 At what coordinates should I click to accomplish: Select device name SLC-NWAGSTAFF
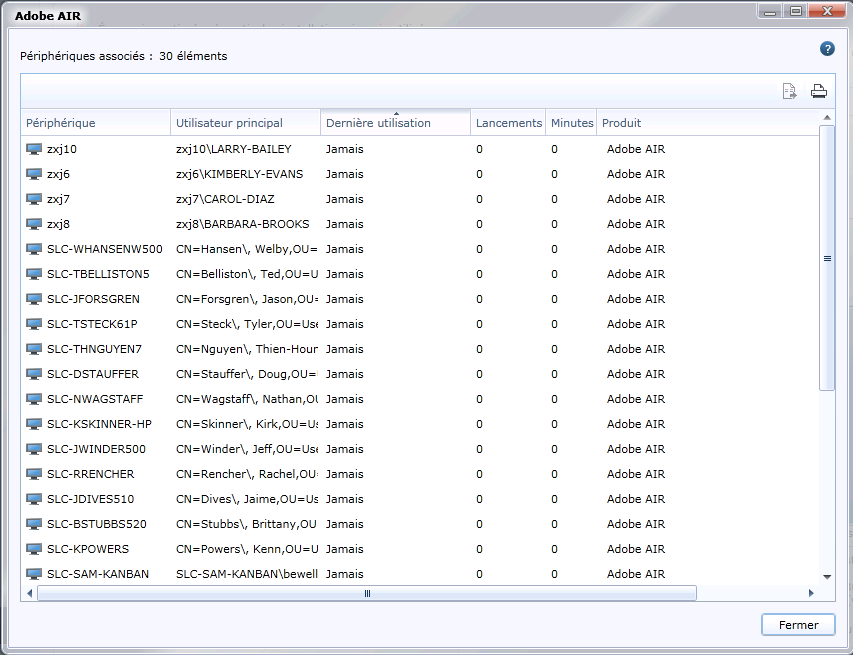[95, 399]
